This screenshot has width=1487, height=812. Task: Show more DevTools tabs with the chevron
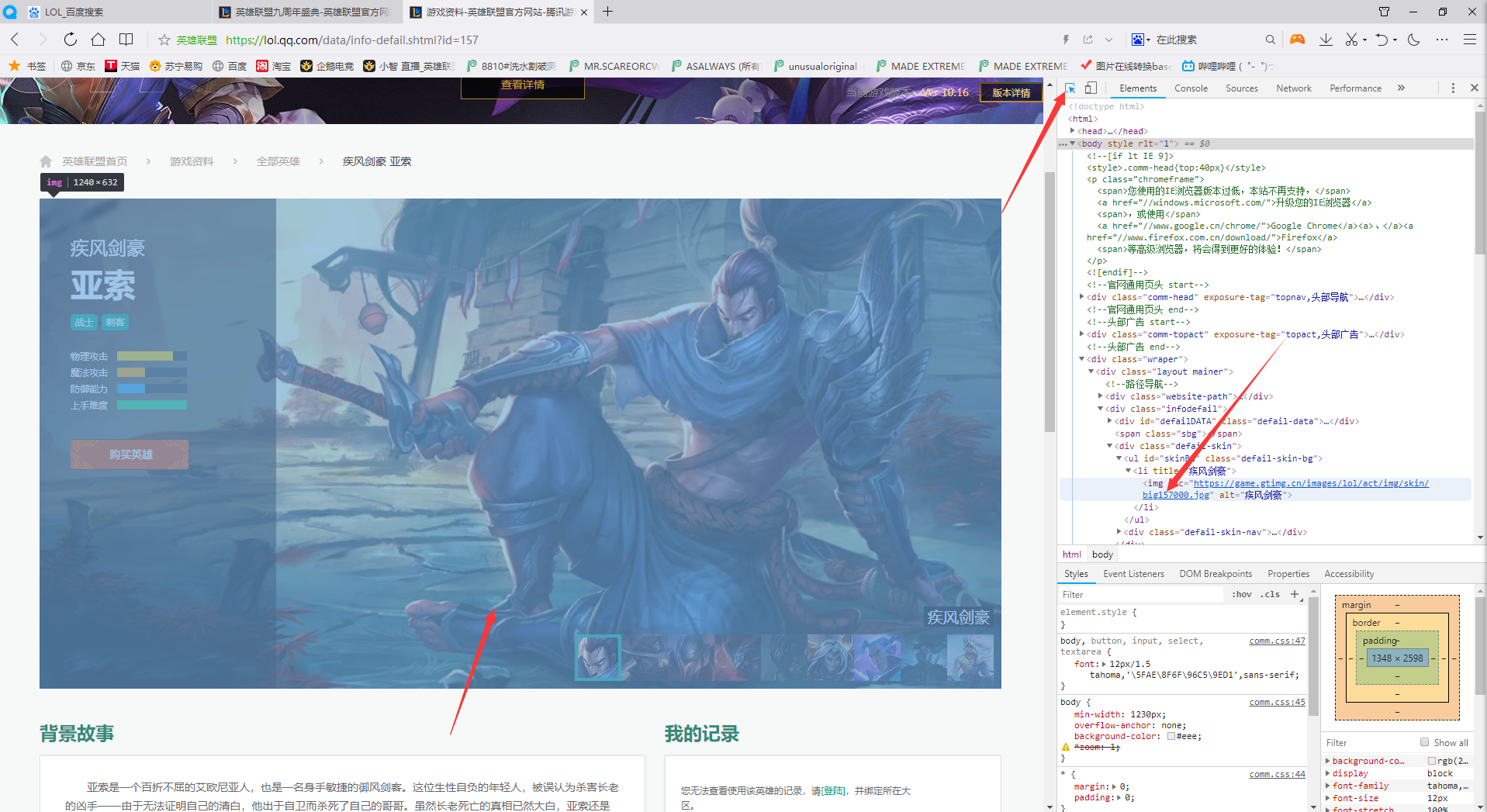[x=1401, y=88]
